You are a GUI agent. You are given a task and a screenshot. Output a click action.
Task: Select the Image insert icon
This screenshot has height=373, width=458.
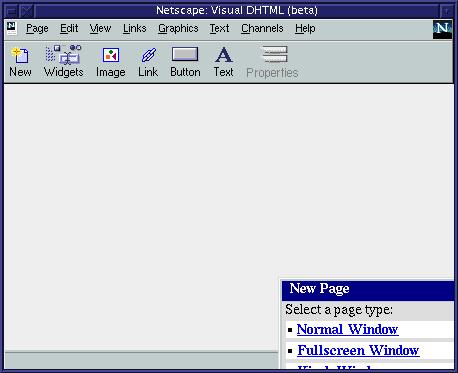tap(111, 55)
